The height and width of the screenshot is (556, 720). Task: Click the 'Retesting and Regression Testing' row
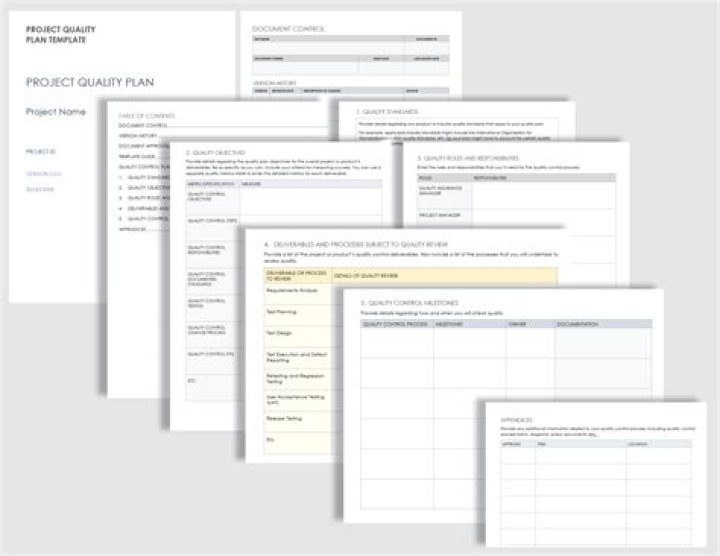pos(298,379)
